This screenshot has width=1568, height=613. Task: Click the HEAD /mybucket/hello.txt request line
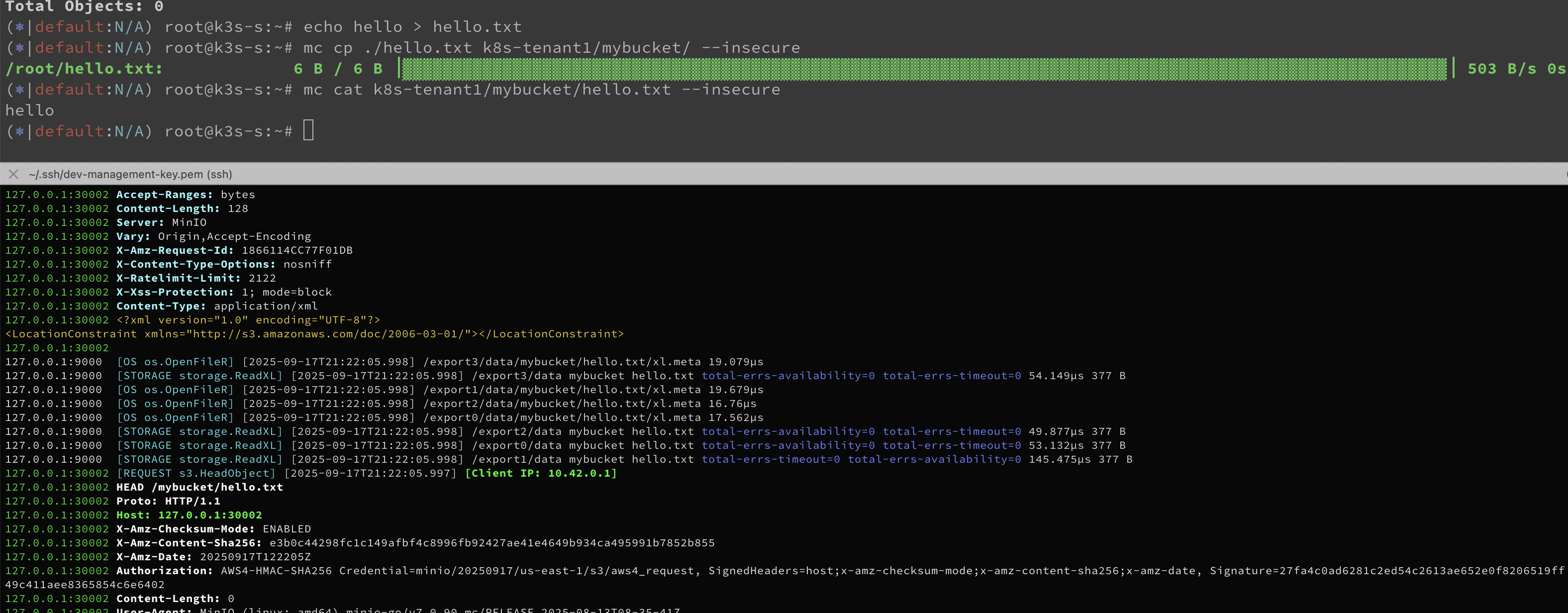[x=199, y=487]
